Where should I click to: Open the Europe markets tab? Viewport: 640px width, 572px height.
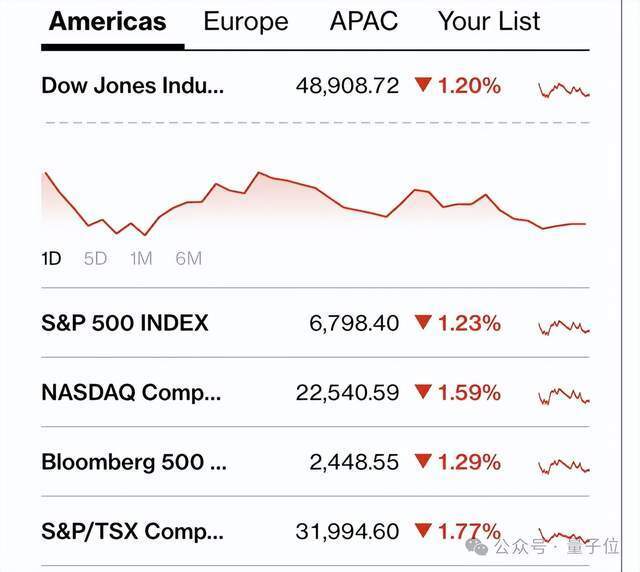pyautogui.click(x=246, y=21)
